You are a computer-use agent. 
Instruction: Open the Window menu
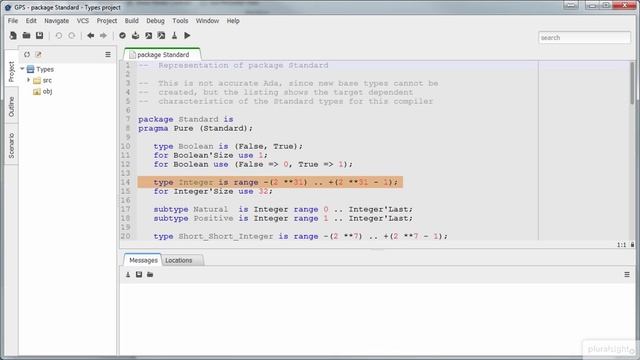coord(207,21)
